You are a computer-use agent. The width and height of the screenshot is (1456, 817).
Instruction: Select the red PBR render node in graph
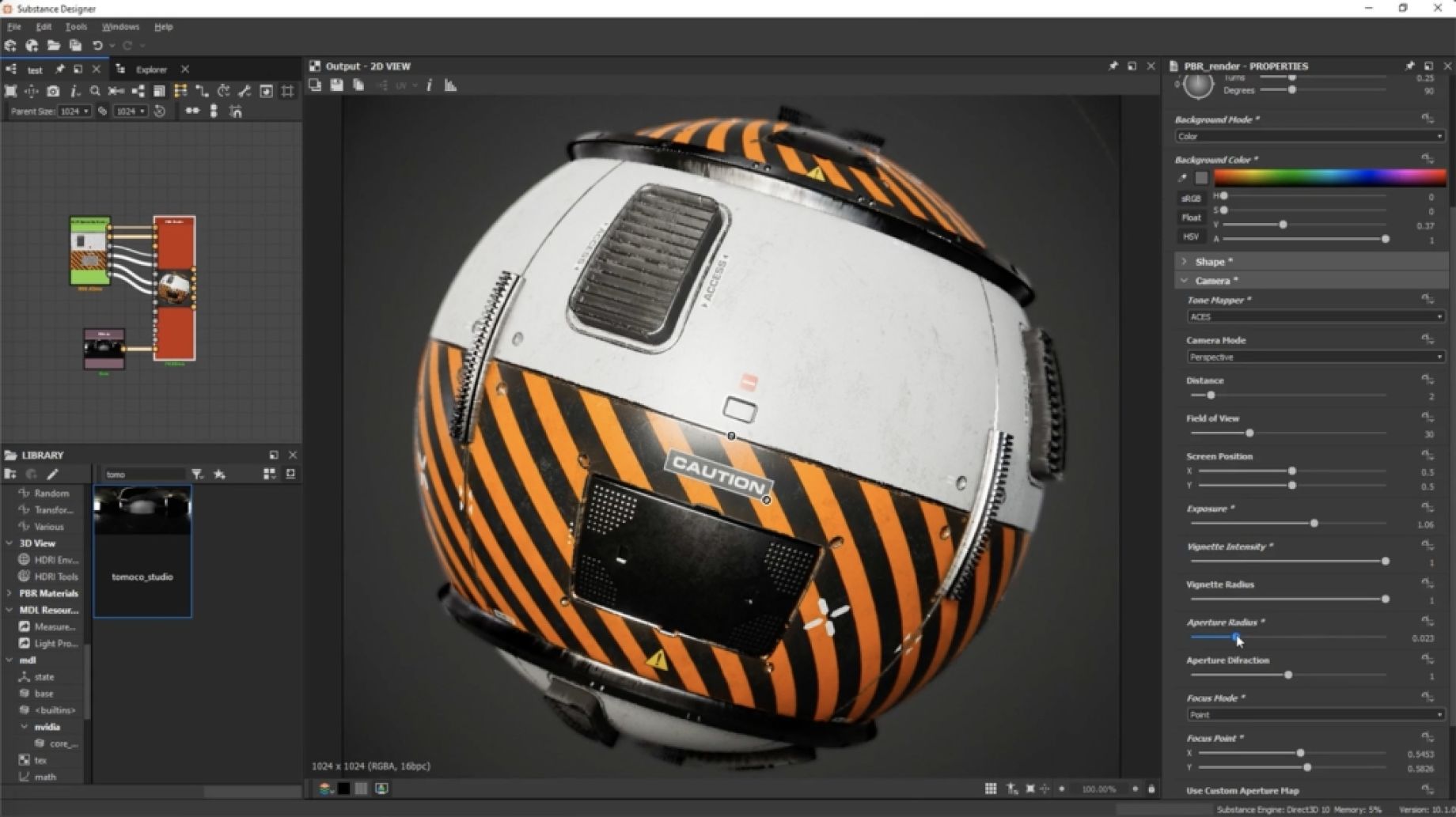coord(174,289)
